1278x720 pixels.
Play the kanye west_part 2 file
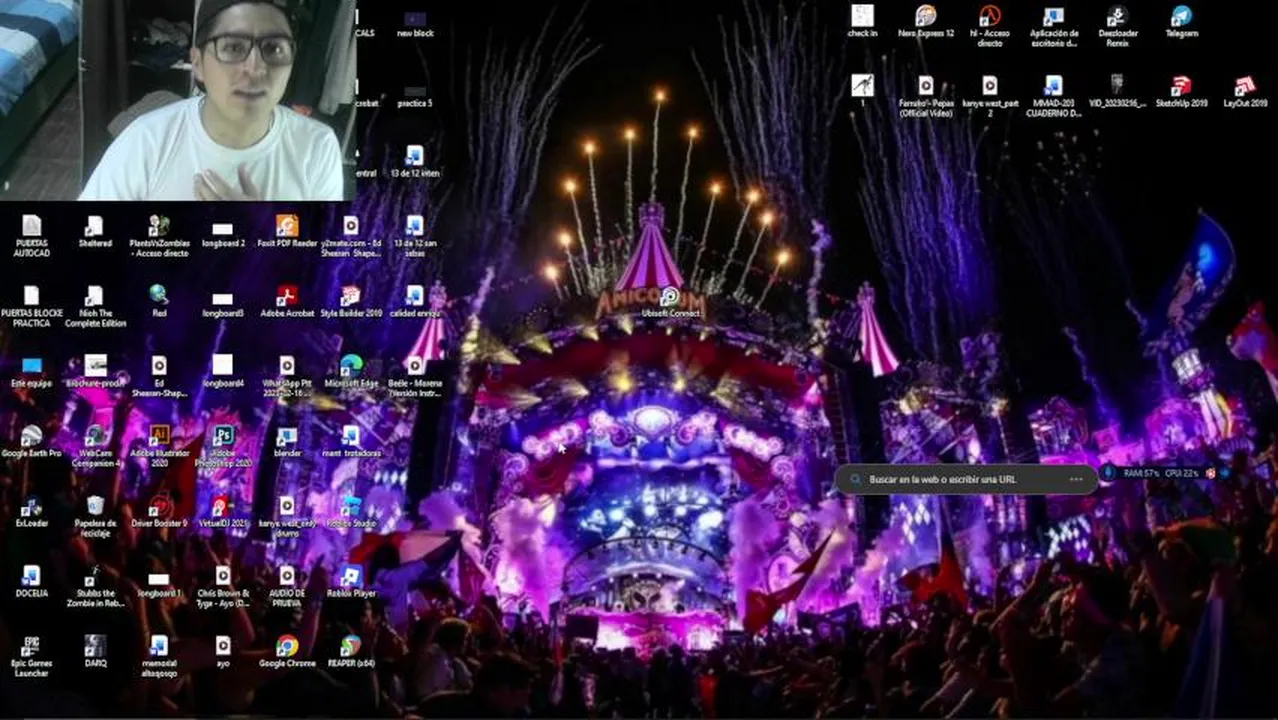990,96
